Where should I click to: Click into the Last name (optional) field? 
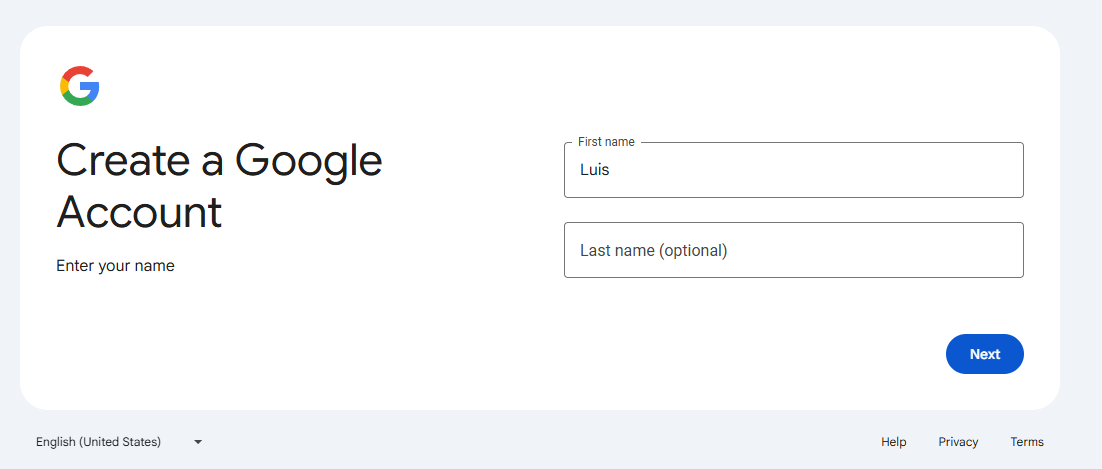pos(793,250)
